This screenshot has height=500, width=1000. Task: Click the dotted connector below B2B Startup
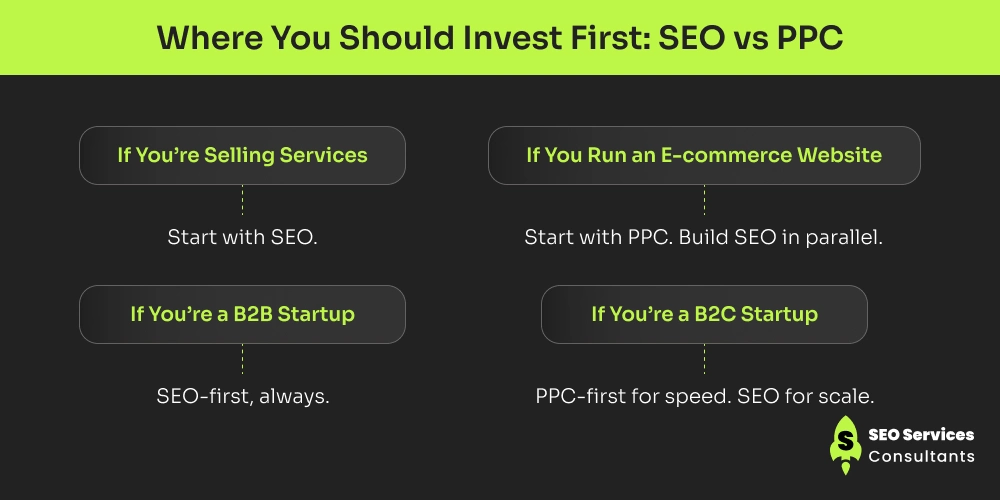[242, 358]
